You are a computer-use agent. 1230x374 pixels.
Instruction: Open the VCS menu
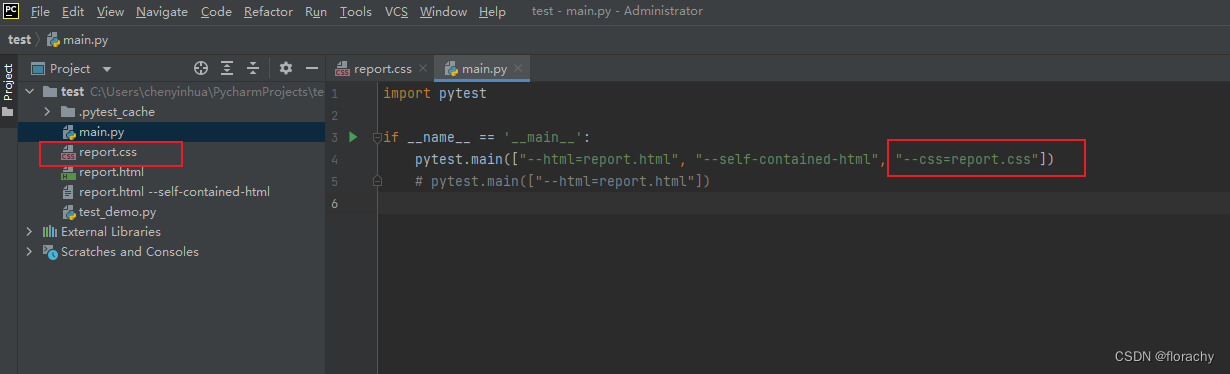point(396,11)
